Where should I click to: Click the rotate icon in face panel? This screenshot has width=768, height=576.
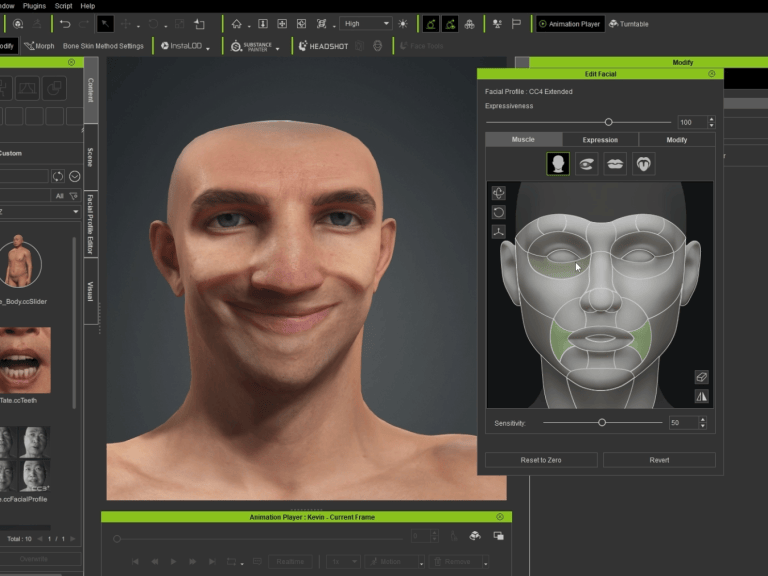(x=499, y=212)
